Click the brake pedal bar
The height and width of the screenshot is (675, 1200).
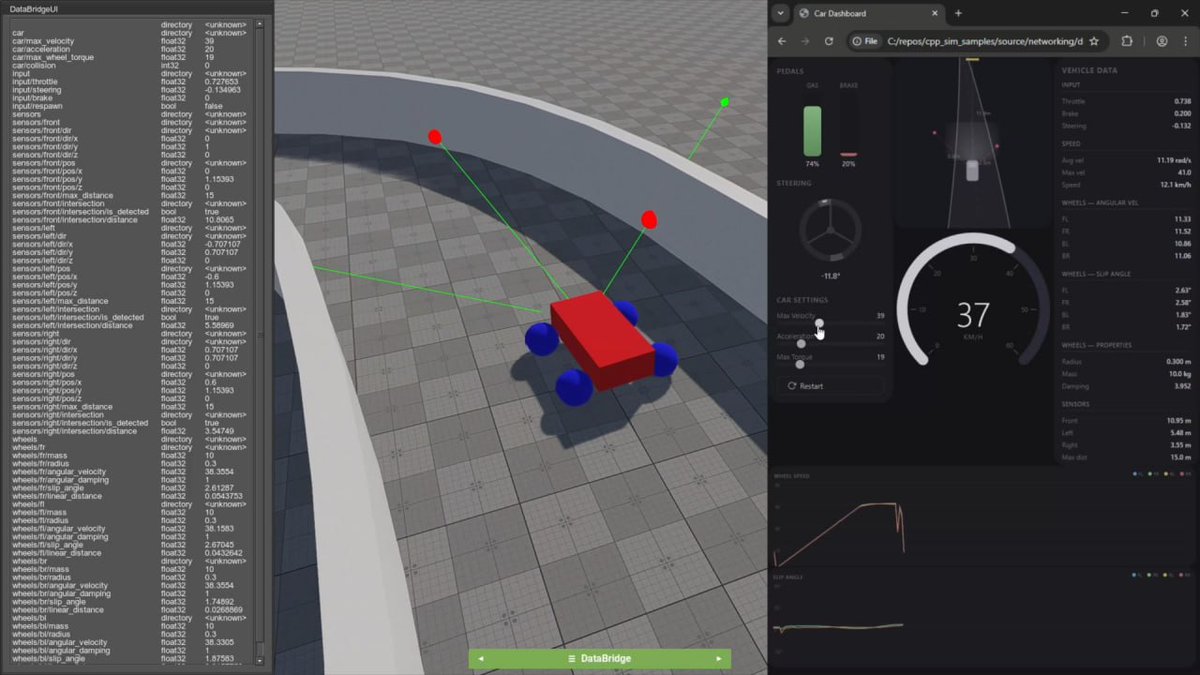(848, 154)
